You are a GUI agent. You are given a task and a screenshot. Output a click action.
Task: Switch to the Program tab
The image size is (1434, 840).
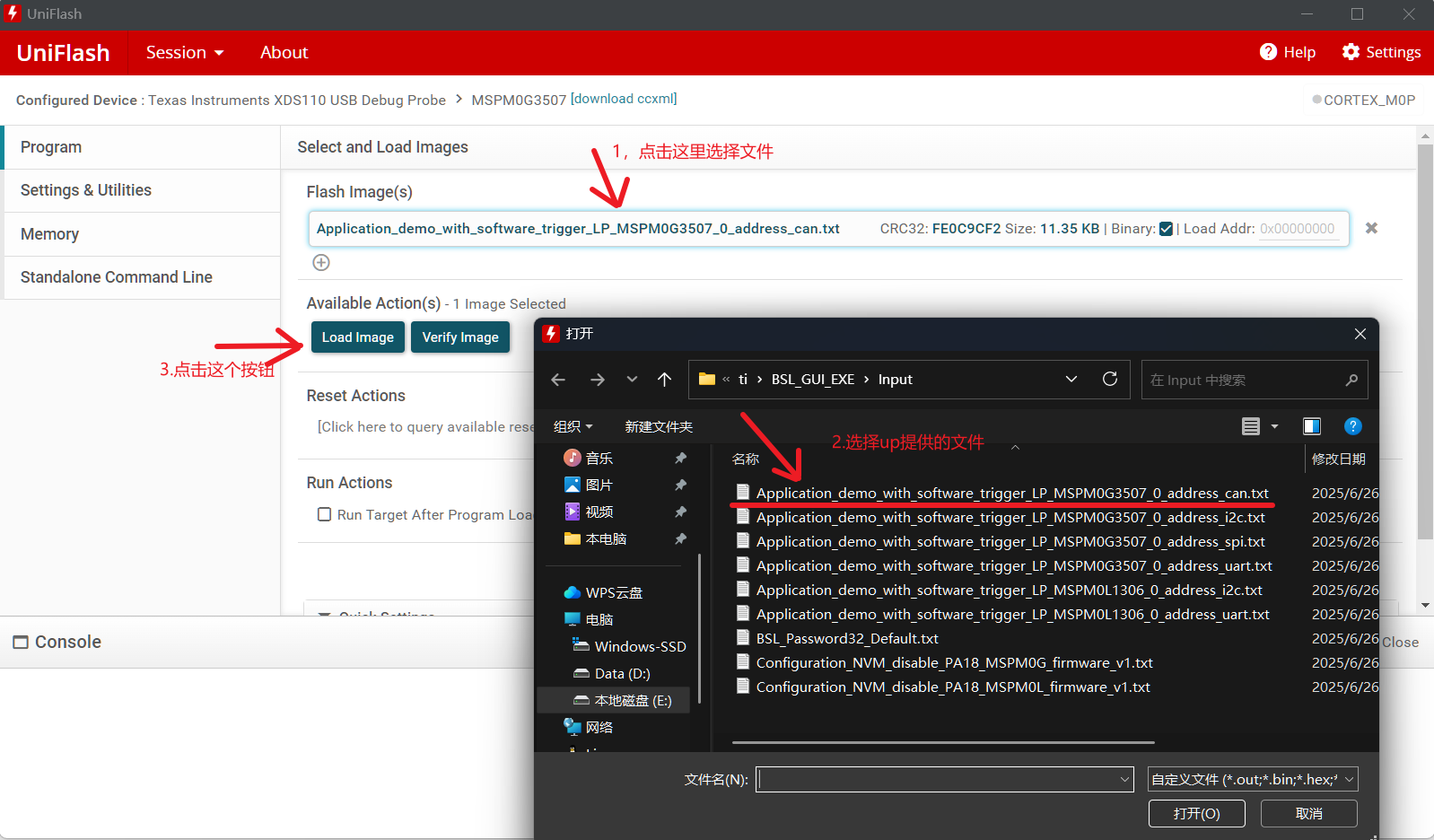click(x=142, y=147)
